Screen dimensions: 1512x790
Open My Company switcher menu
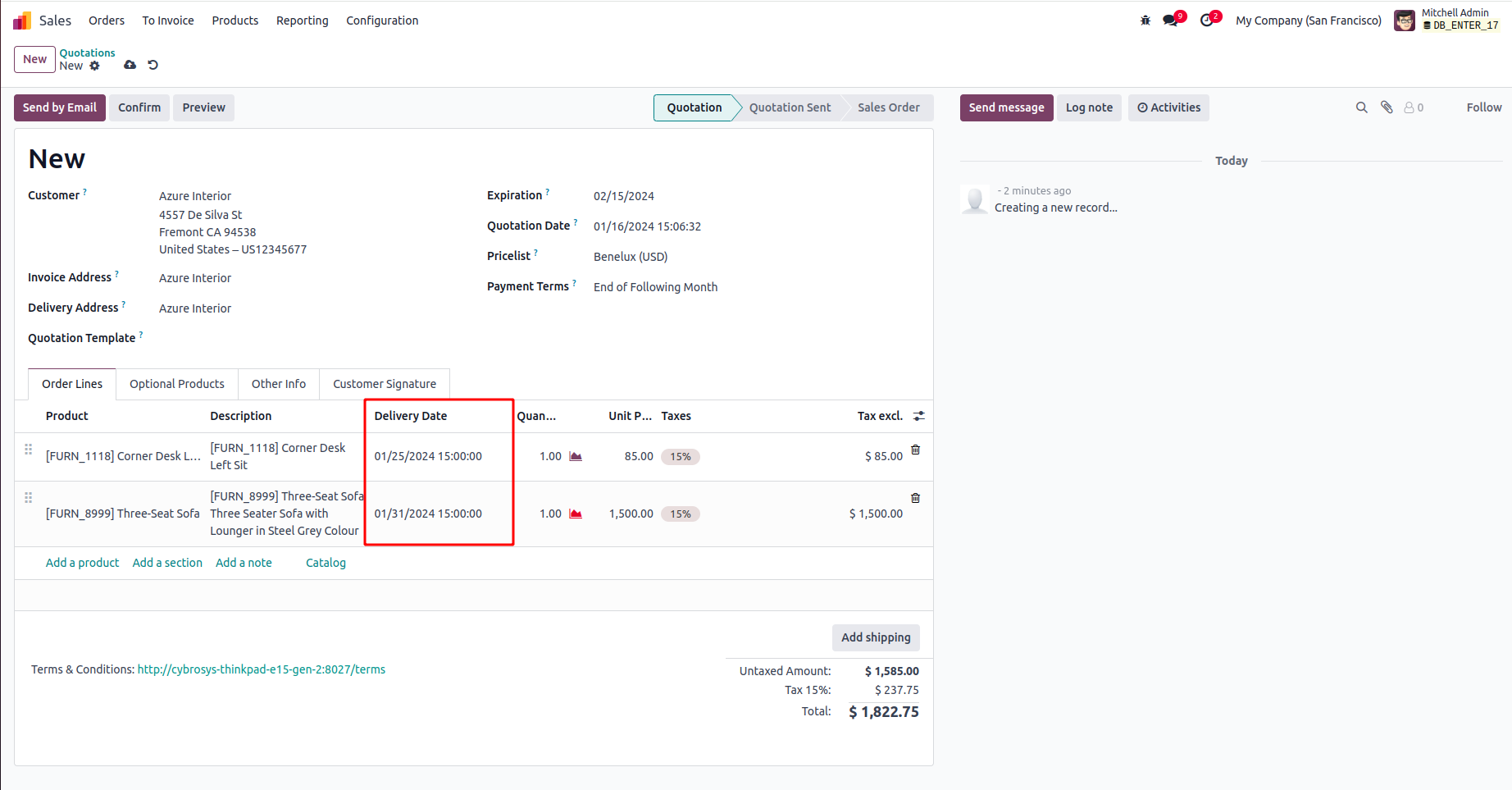click(x=1308, y=21)
